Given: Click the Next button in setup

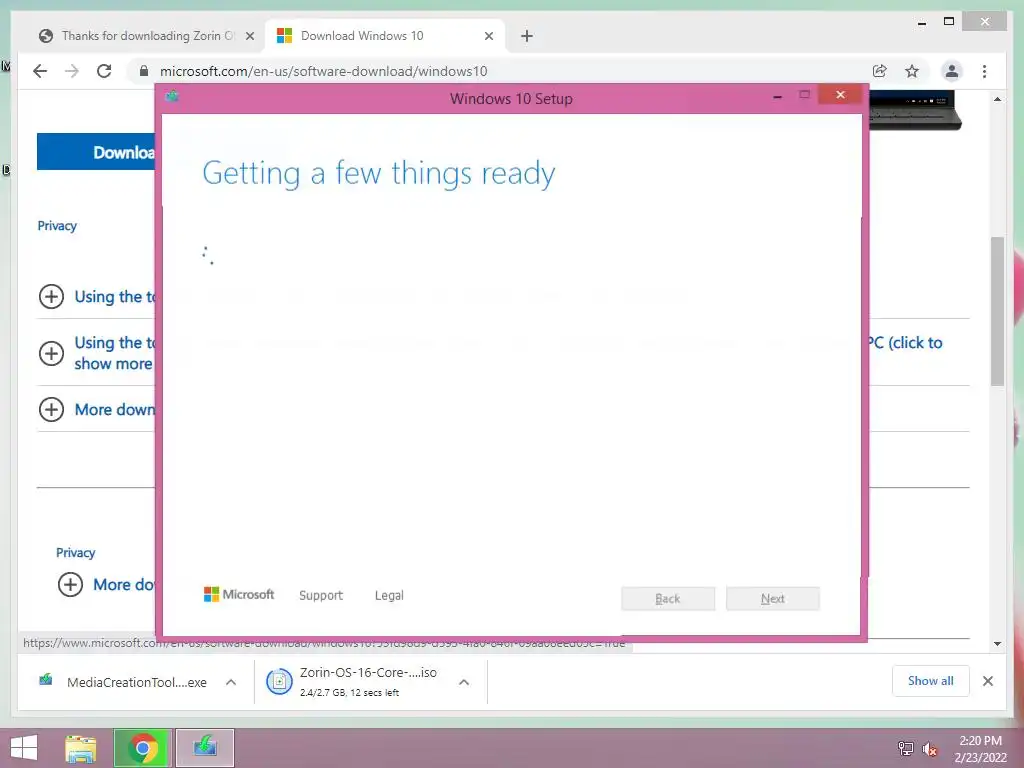Looking at the screenshot, I should pos(773,599).
